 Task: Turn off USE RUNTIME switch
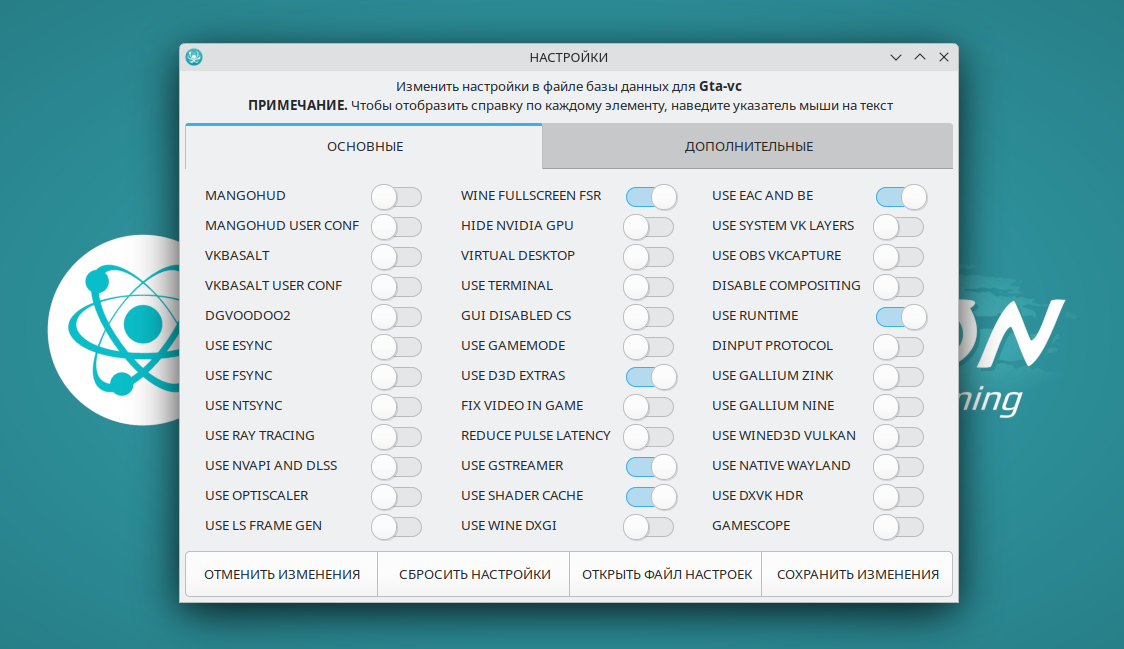[901, 316]
